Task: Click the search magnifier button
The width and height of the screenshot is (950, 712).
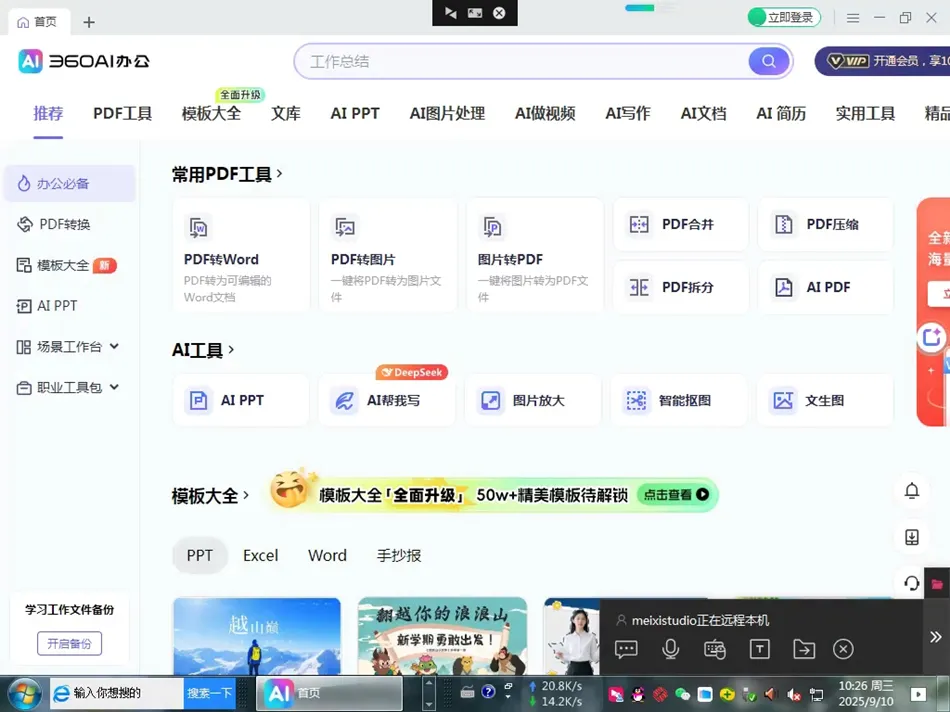Action: 768,61
